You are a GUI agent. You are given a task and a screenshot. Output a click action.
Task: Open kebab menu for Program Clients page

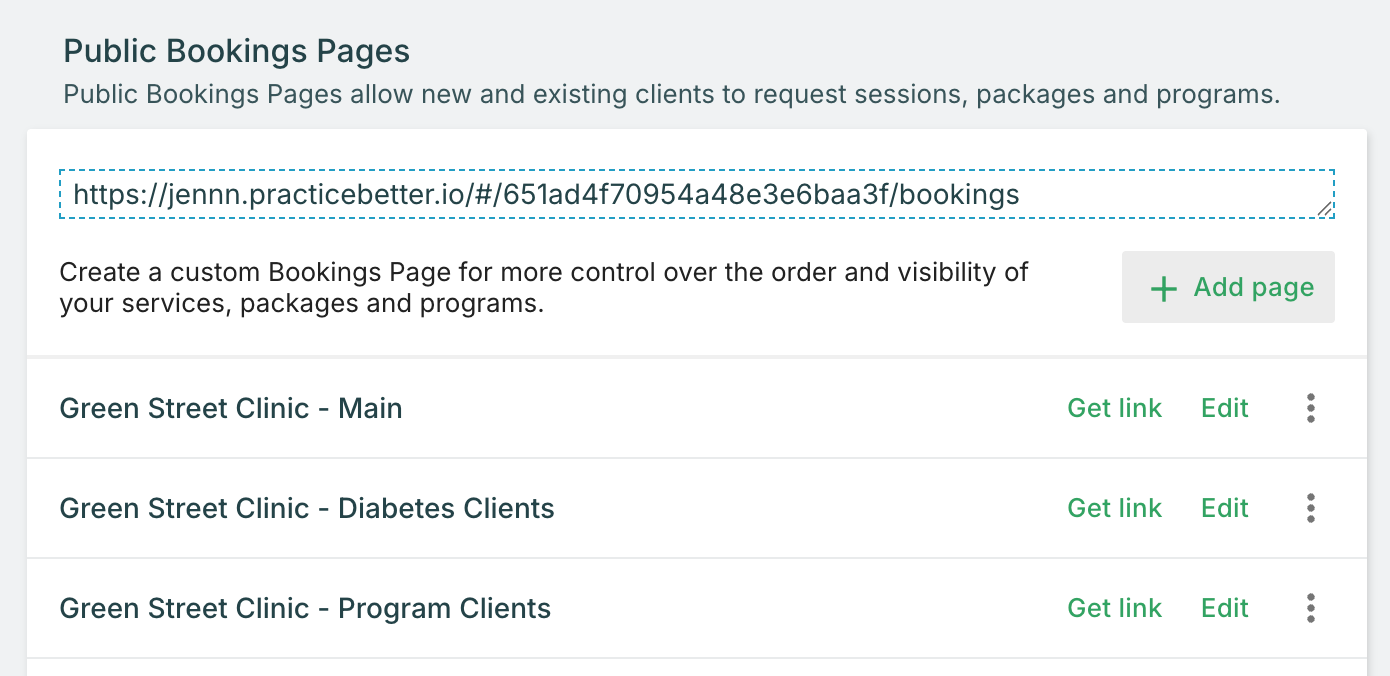1310,608
